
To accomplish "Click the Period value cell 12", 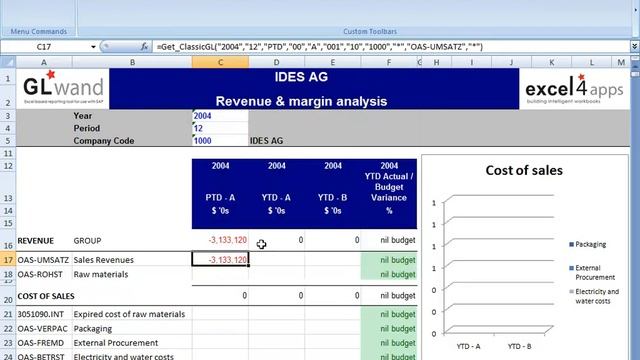I will coord(220,128).
